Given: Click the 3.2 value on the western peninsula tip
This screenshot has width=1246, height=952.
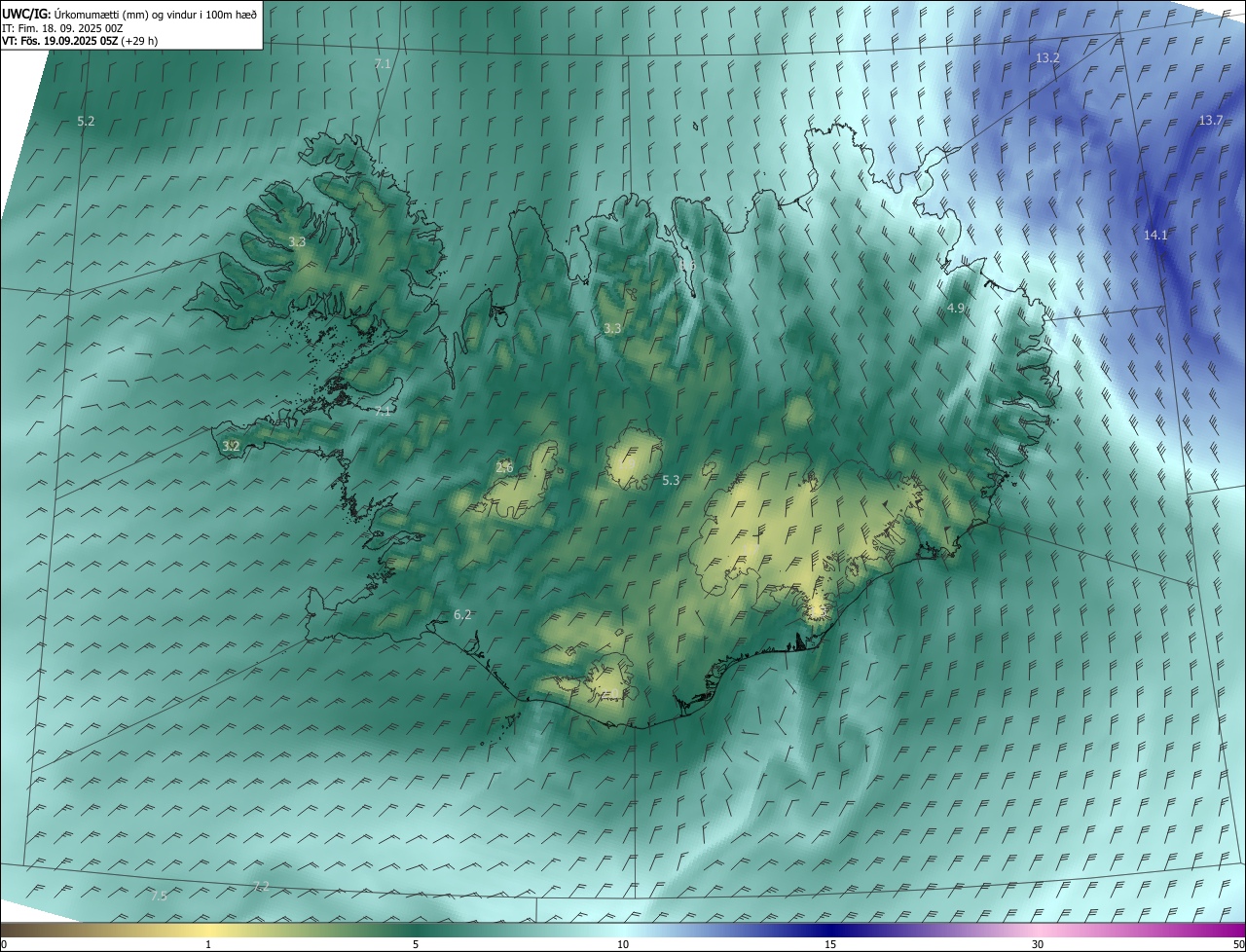Looking at the screenshot, I should [x=231, y=447].
